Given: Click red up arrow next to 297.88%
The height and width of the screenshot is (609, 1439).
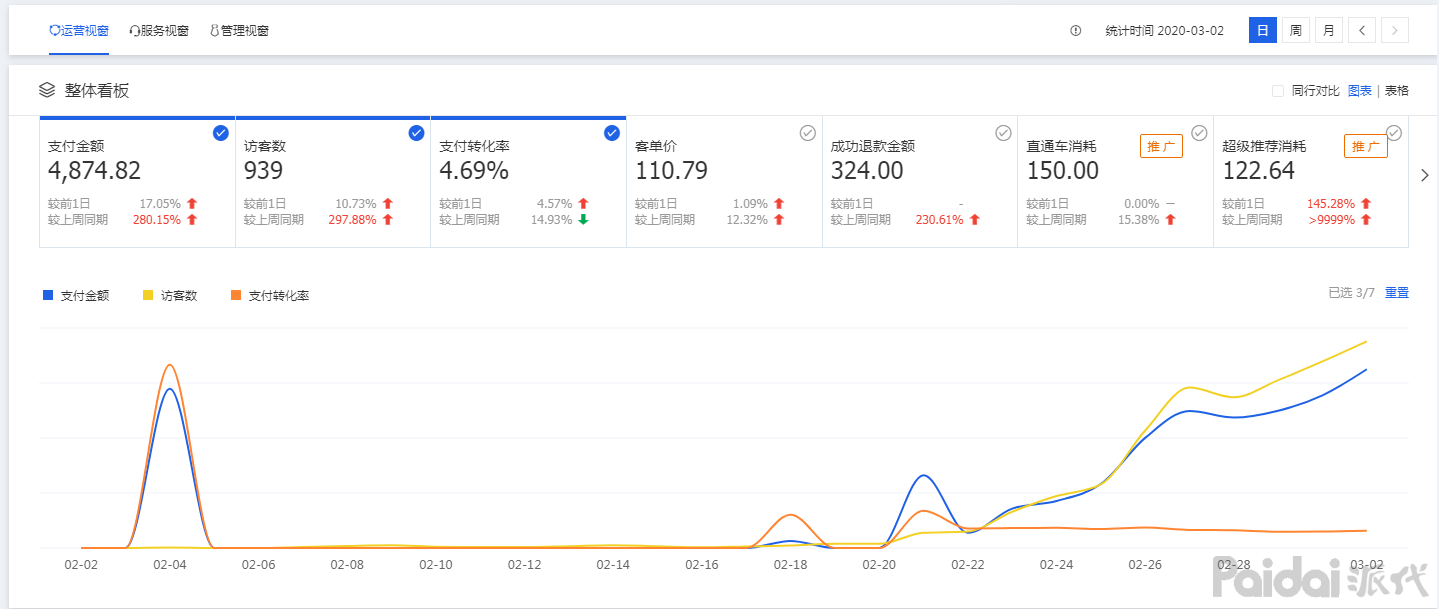Looking at the screenshot, I should (388, 220).
